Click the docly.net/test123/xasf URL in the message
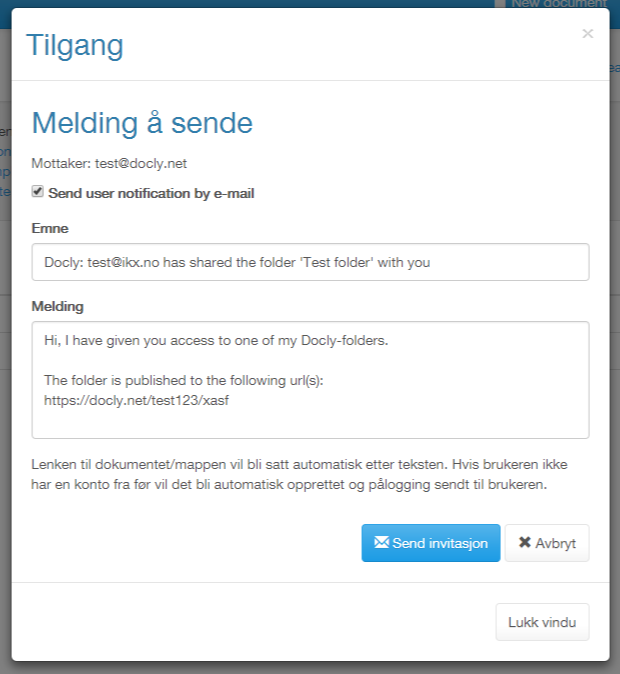Screen dimensions: 620x674 (x=136, y=401)
